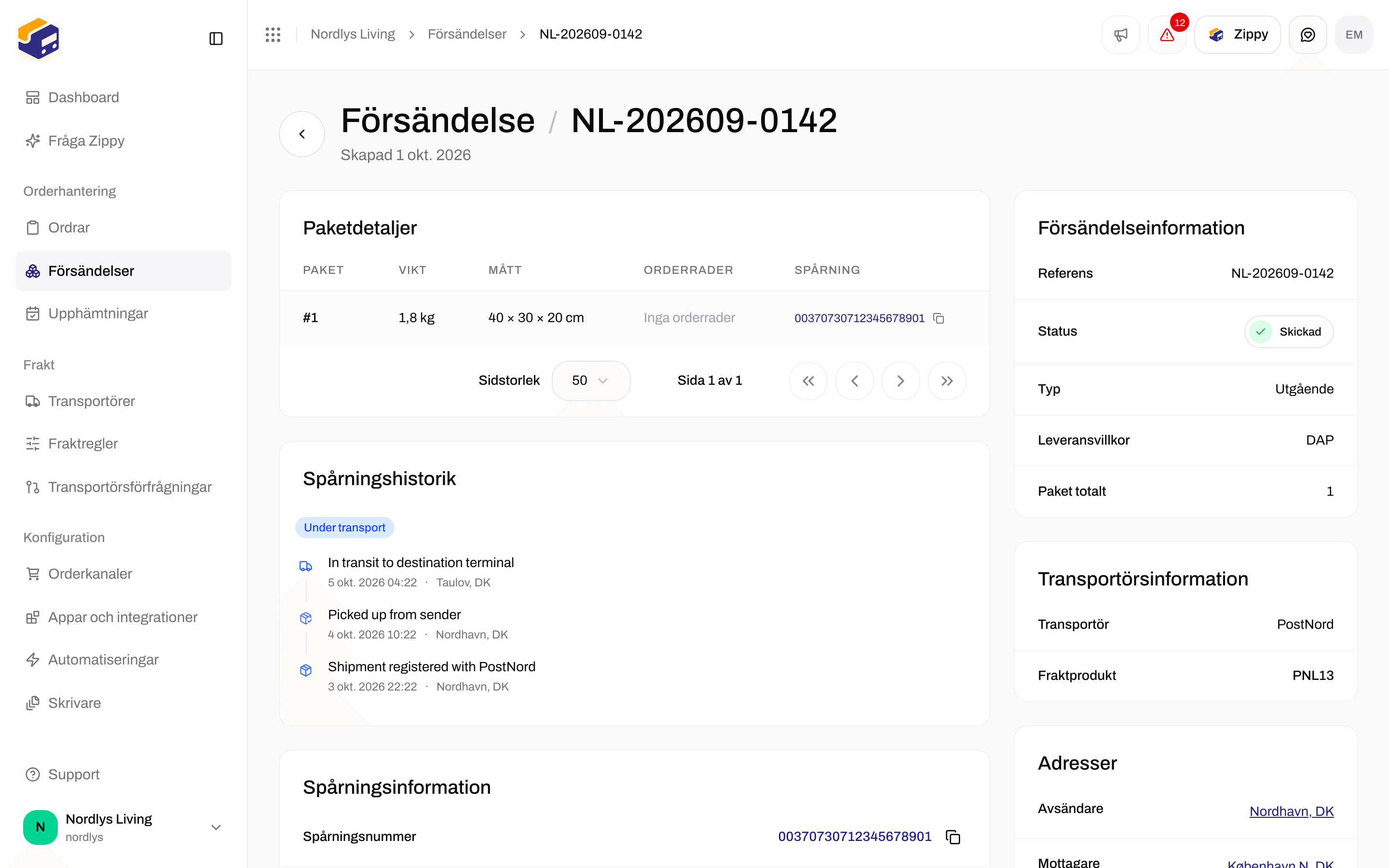Click Shipment registered with PostNord event
This screenshot has height=868, width=1389.
tap(432, 666)
